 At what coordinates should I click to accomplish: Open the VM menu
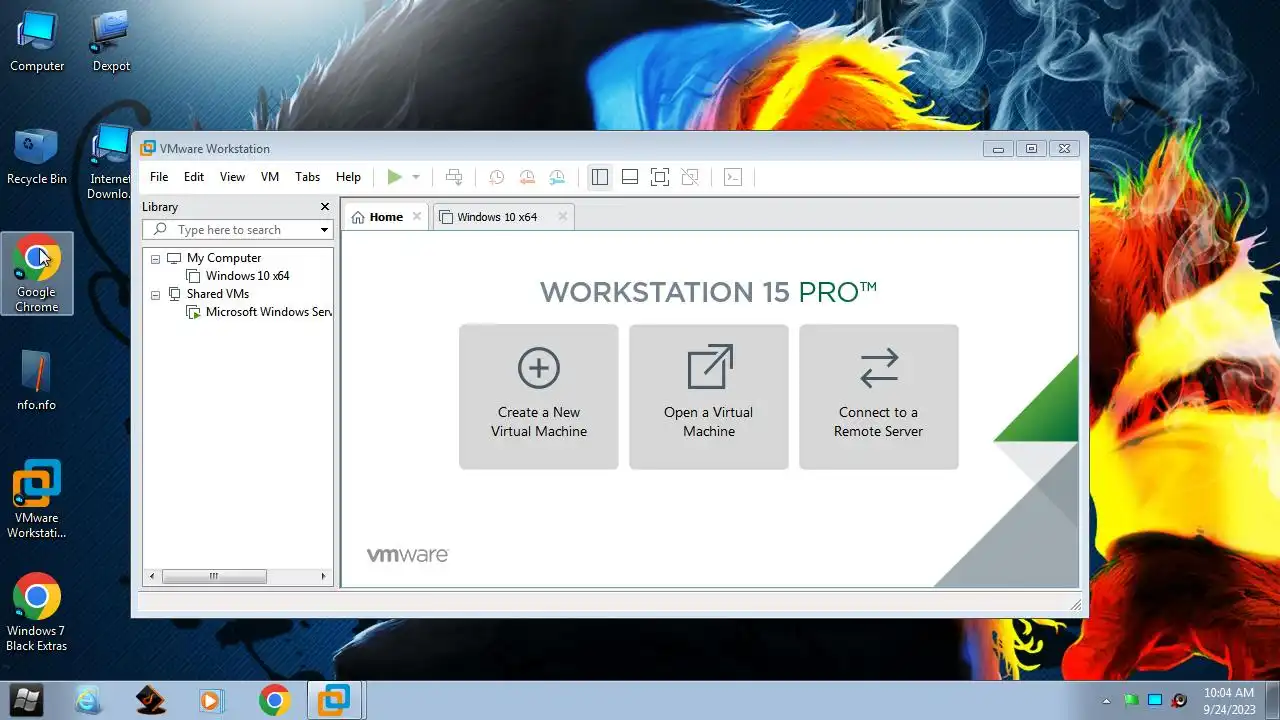(x=270, y=177)
